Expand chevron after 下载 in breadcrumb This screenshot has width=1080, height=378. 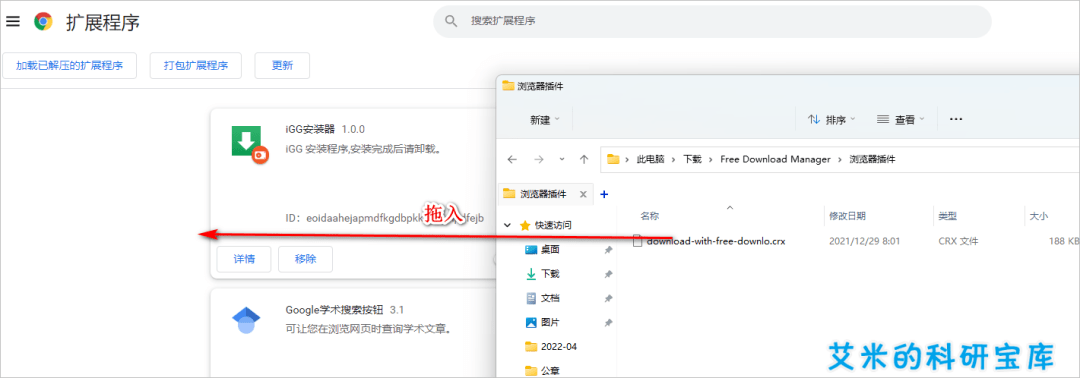click(711, 159)
